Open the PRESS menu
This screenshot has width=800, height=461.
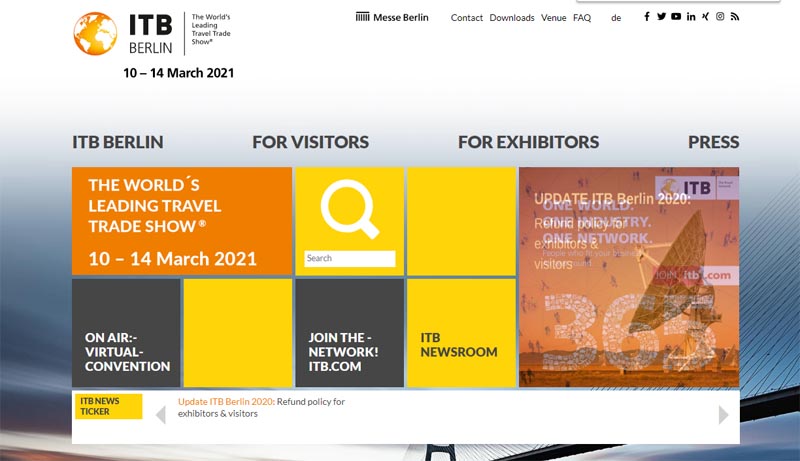(x=713, y=142)
